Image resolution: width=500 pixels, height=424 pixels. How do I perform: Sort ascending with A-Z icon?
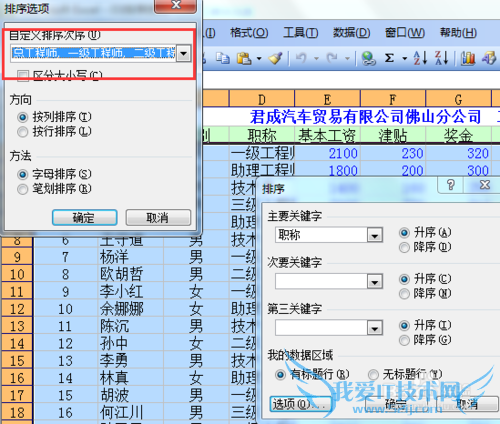420,58
